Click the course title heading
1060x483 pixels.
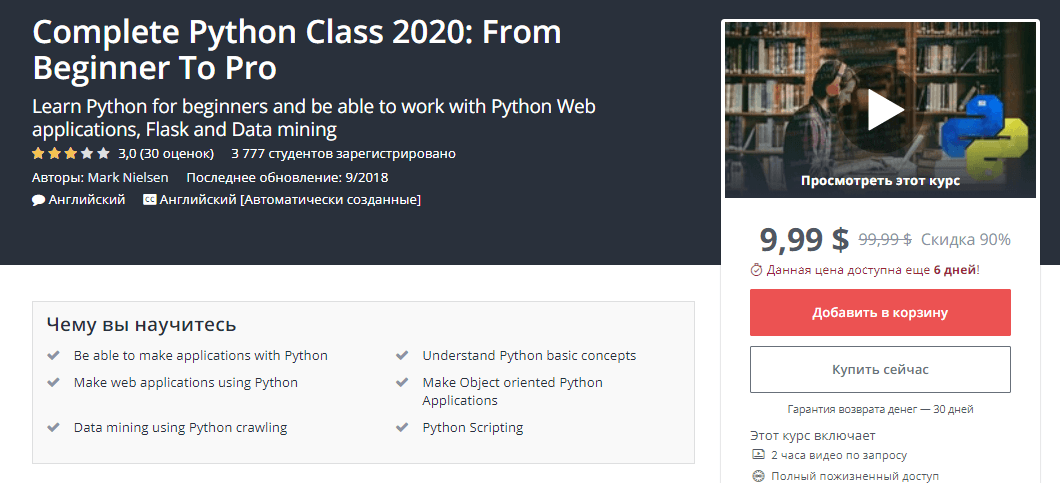coord(297,49)
